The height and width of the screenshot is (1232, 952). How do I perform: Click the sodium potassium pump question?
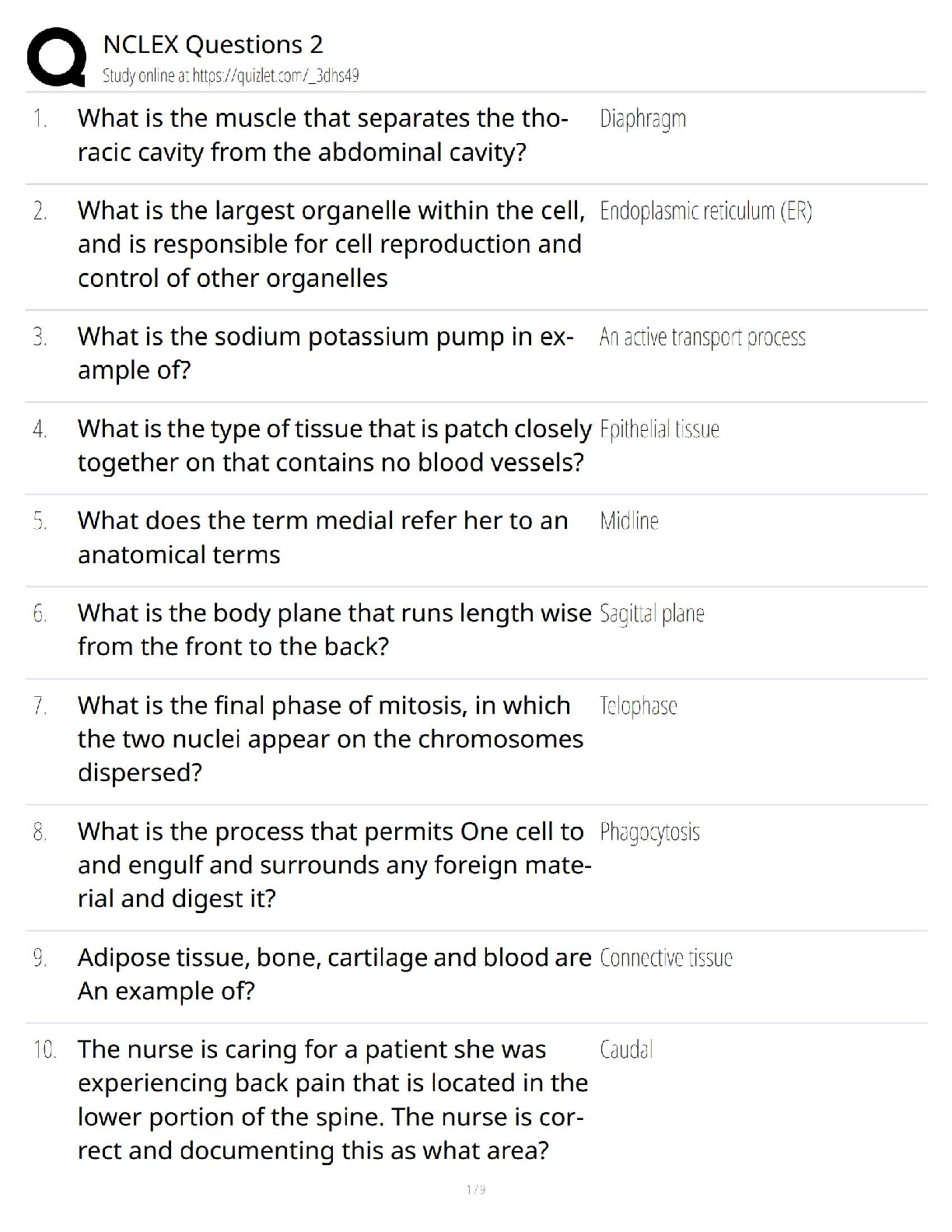point(325,353)
